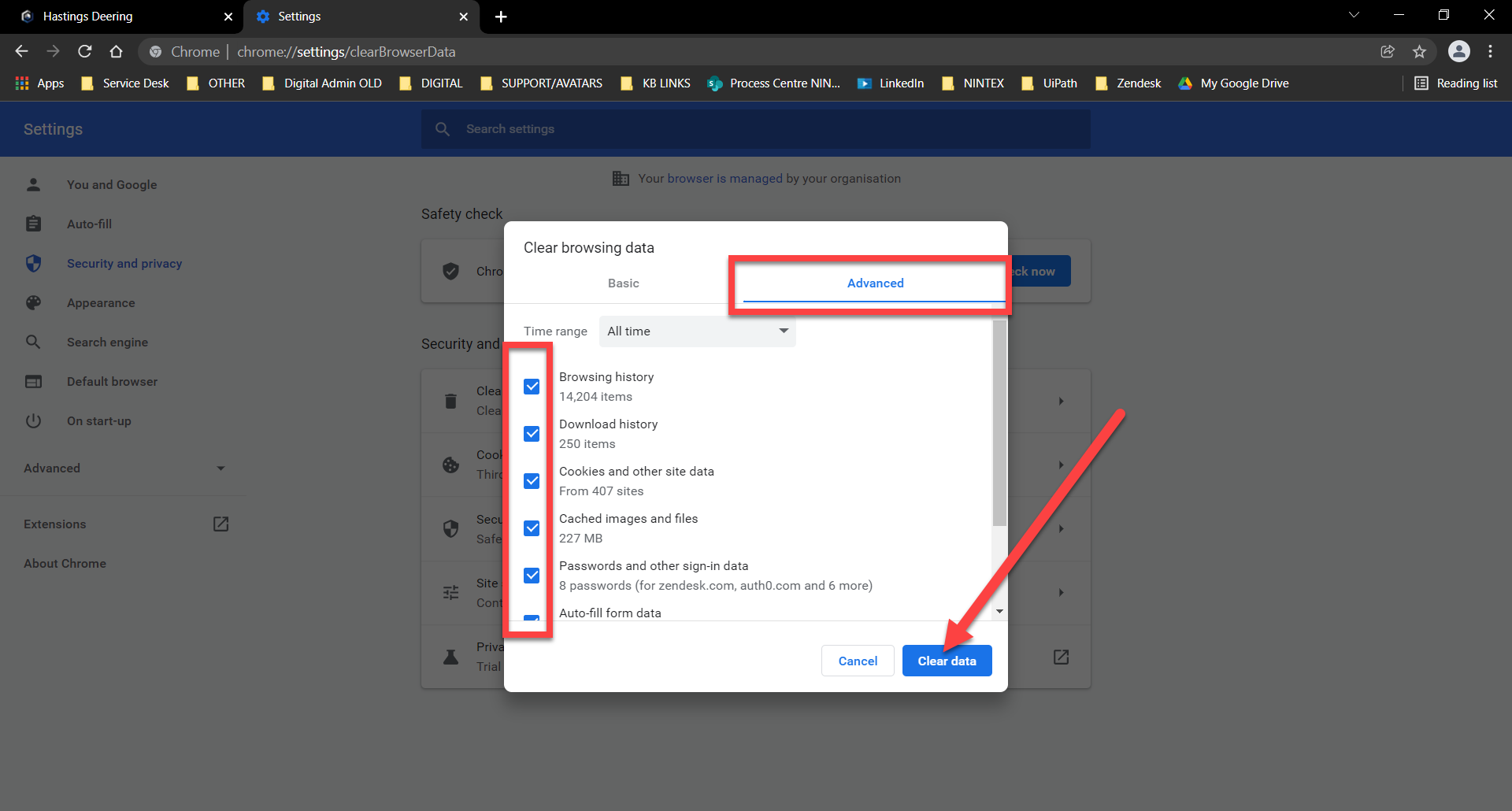Viewport: 1512px width, 811px height.
Task: Reload the current page
Action: (x=84, y=51)
